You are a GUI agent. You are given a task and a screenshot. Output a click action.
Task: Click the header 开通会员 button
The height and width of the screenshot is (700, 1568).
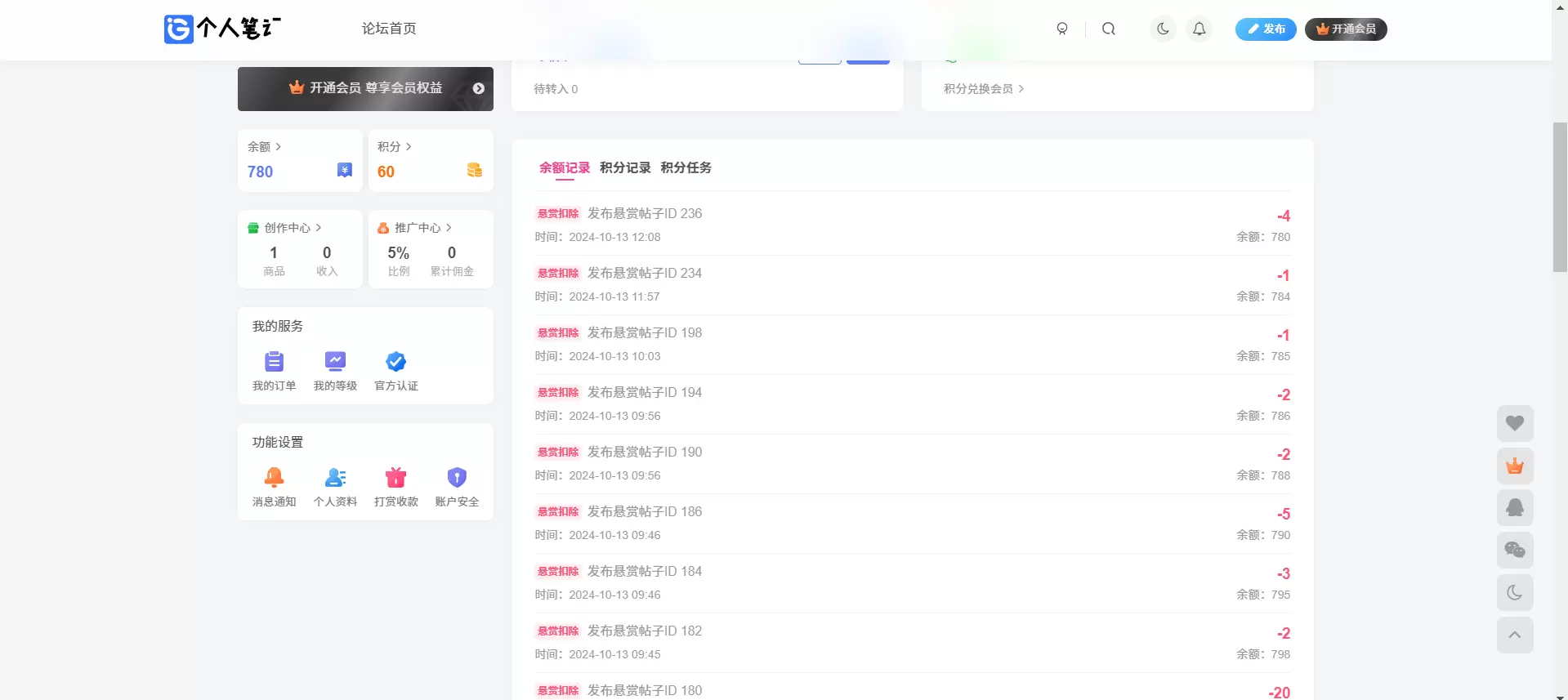[1346, 29]
